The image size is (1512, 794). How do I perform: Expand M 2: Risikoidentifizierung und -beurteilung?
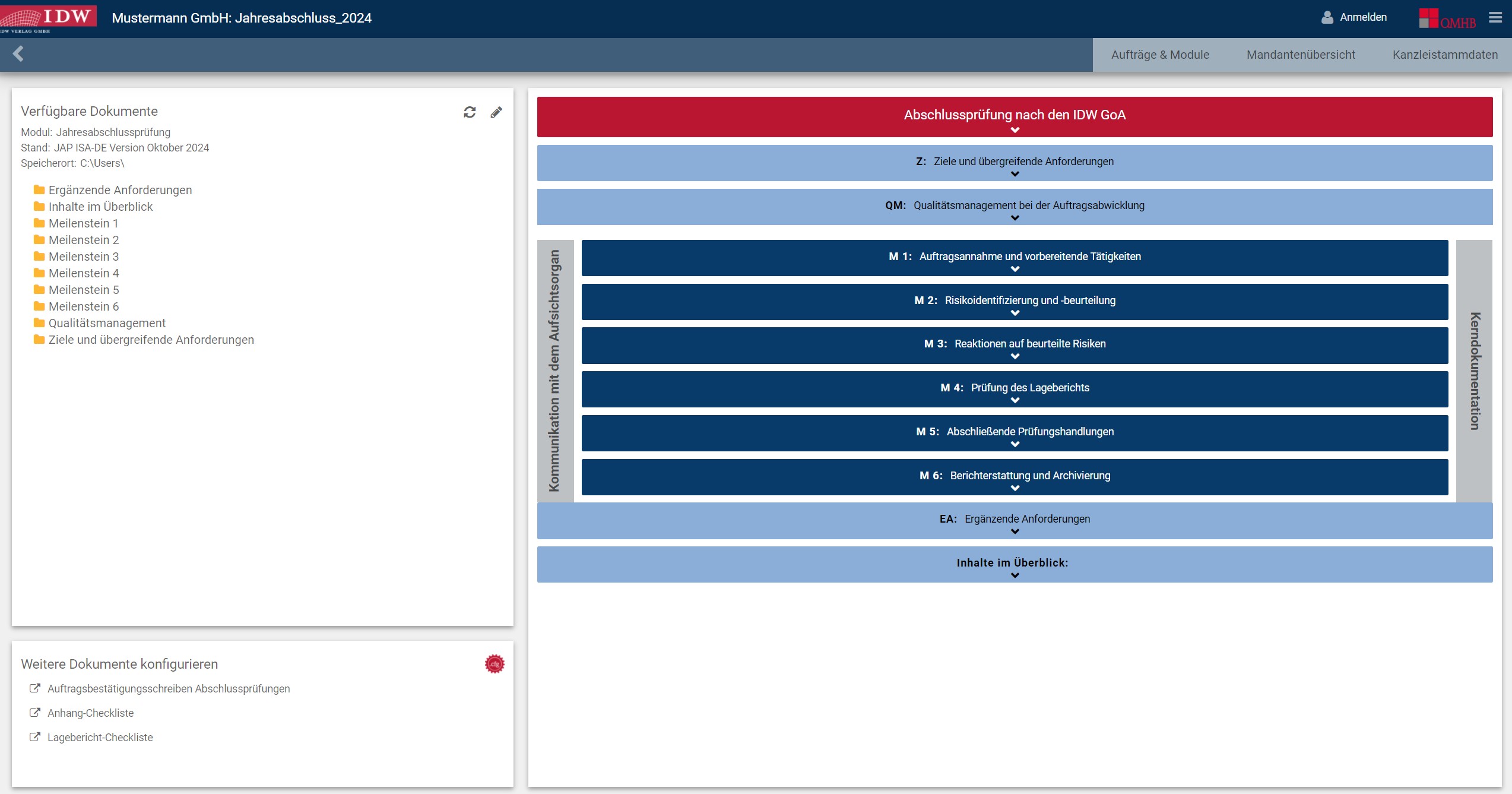pyautogui.click(x=1015, y=302)
